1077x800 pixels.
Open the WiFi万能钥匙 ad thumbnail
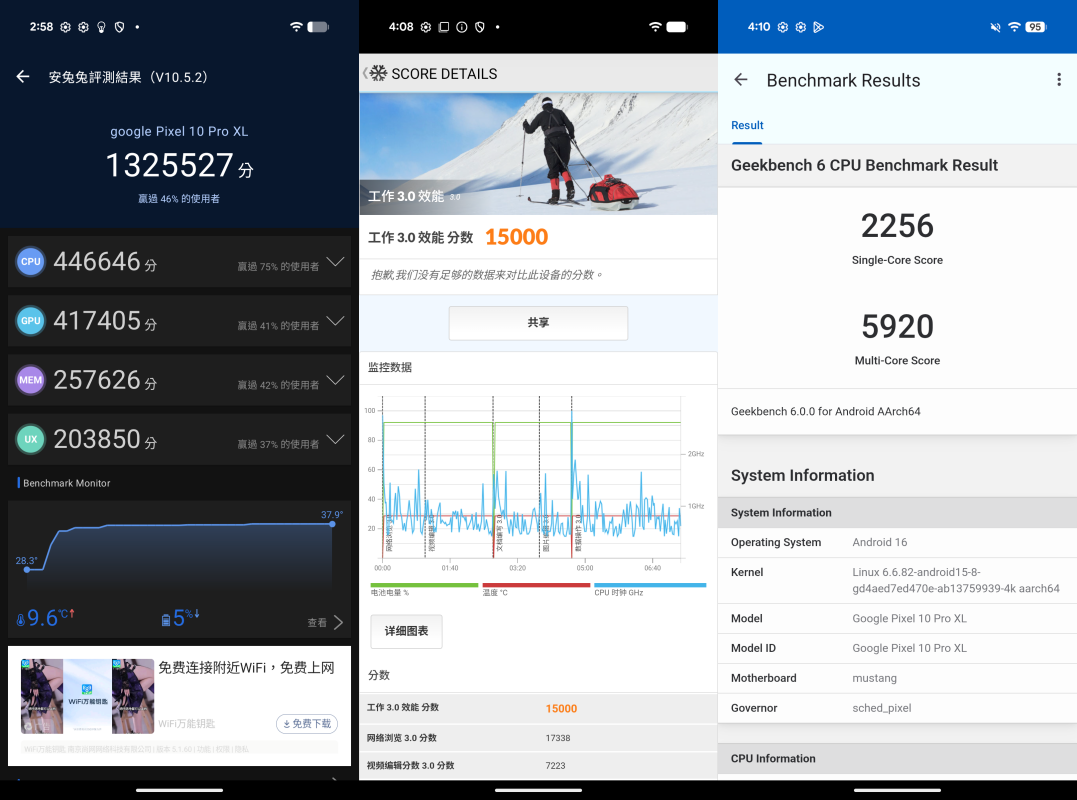(x=87, y=696)
